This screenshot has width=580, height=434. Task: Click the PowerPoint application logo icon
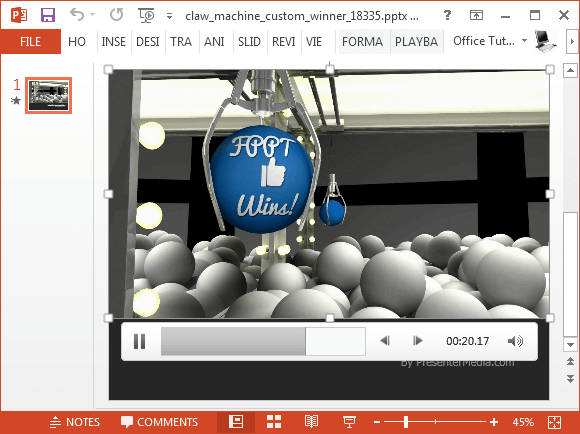(x=18, y=15)
